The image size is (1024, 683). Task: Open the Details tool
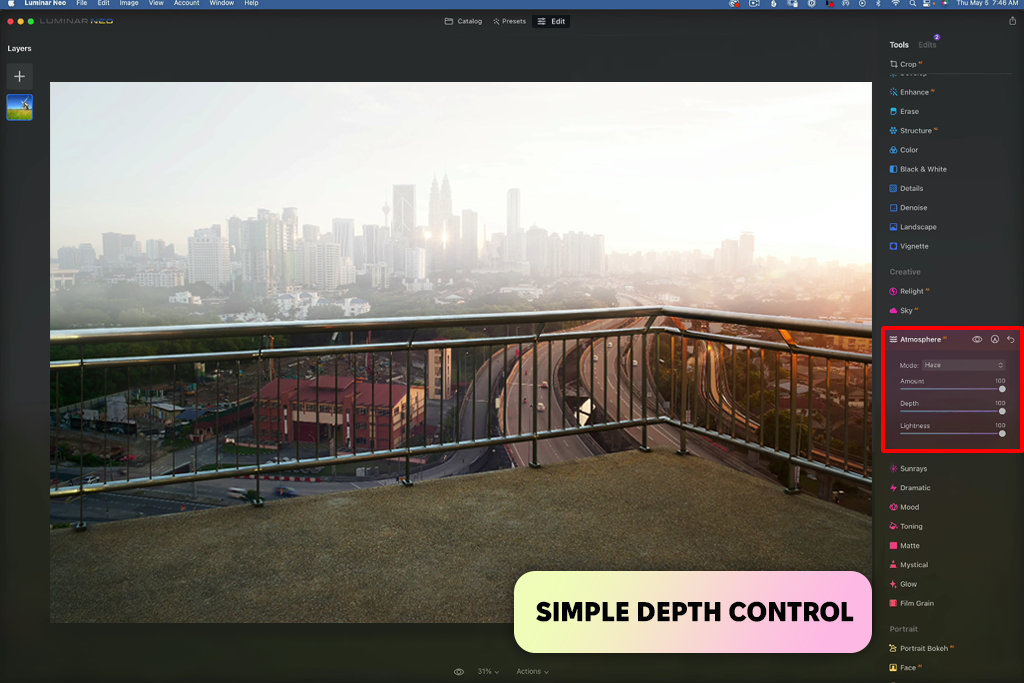point(906,189)
